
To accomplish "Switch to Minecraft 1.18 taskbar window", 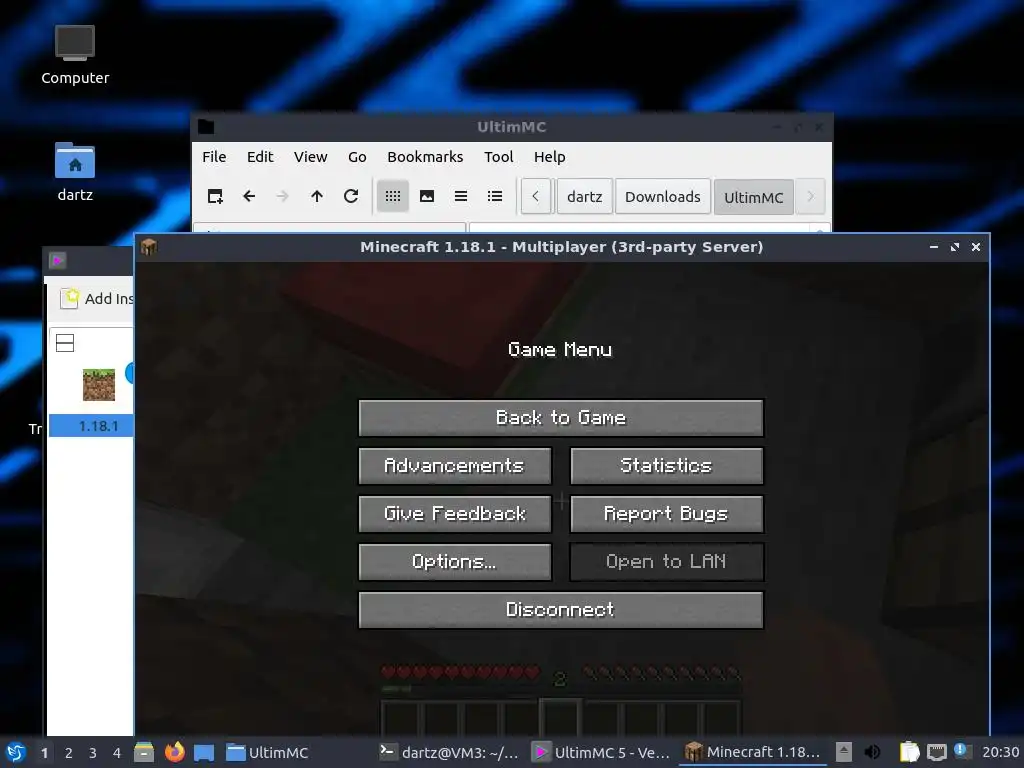I will (x=753, y=752).
